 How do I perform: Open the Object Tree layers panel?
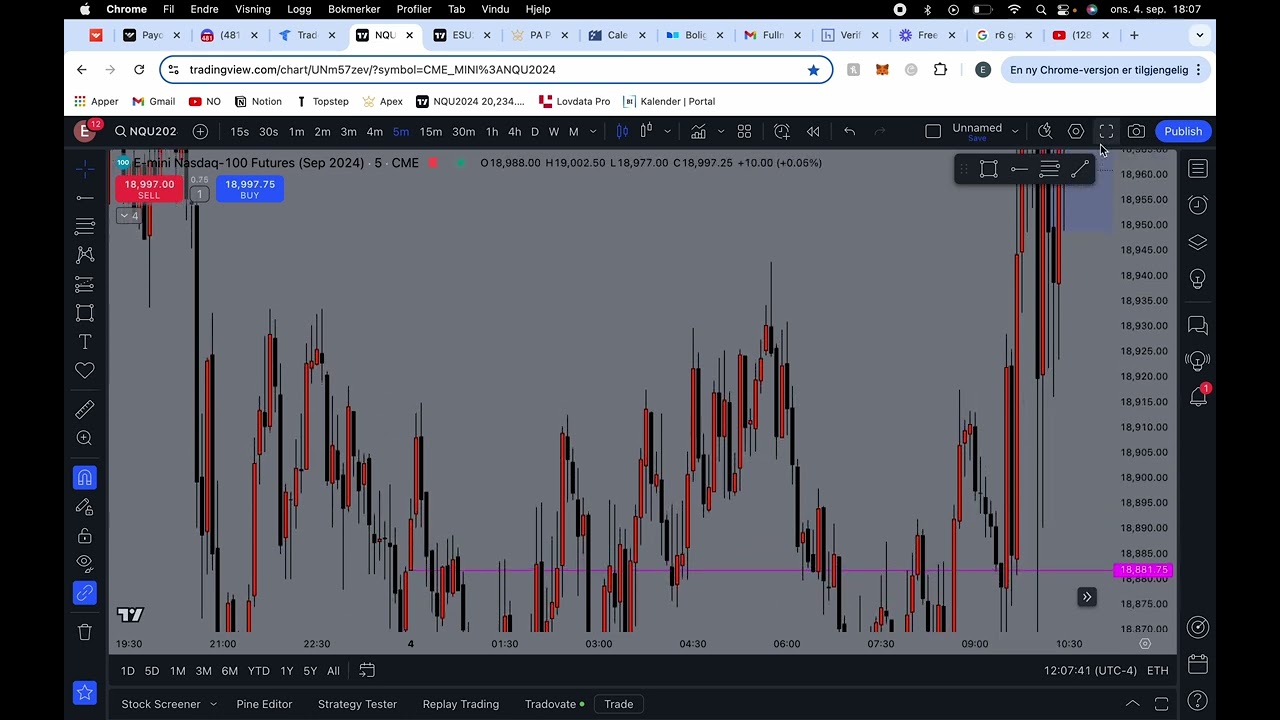coord(1198,242)
